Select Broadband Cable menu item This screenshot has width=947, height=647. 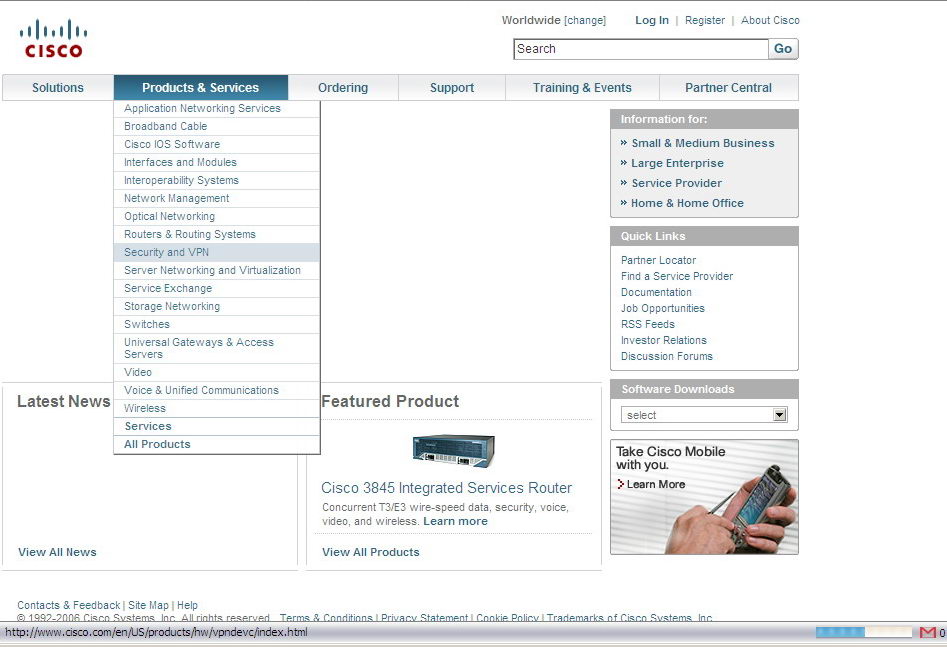(x=217, y=126)
